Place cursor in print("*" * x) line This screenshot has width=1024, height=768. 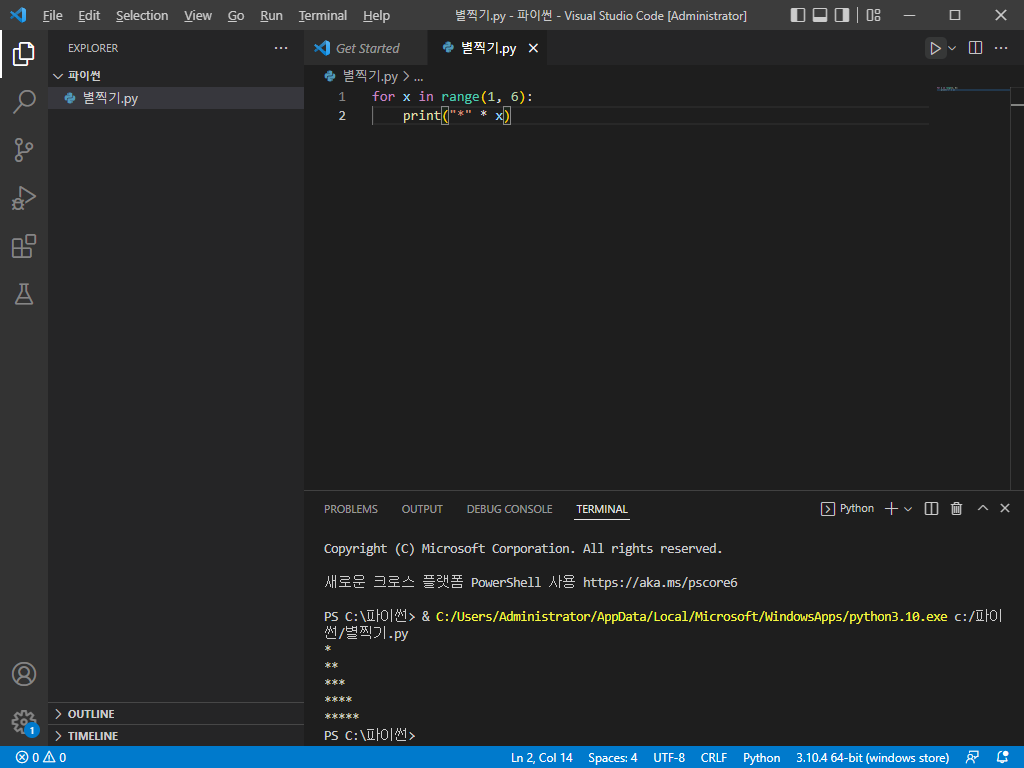[456, 116]
